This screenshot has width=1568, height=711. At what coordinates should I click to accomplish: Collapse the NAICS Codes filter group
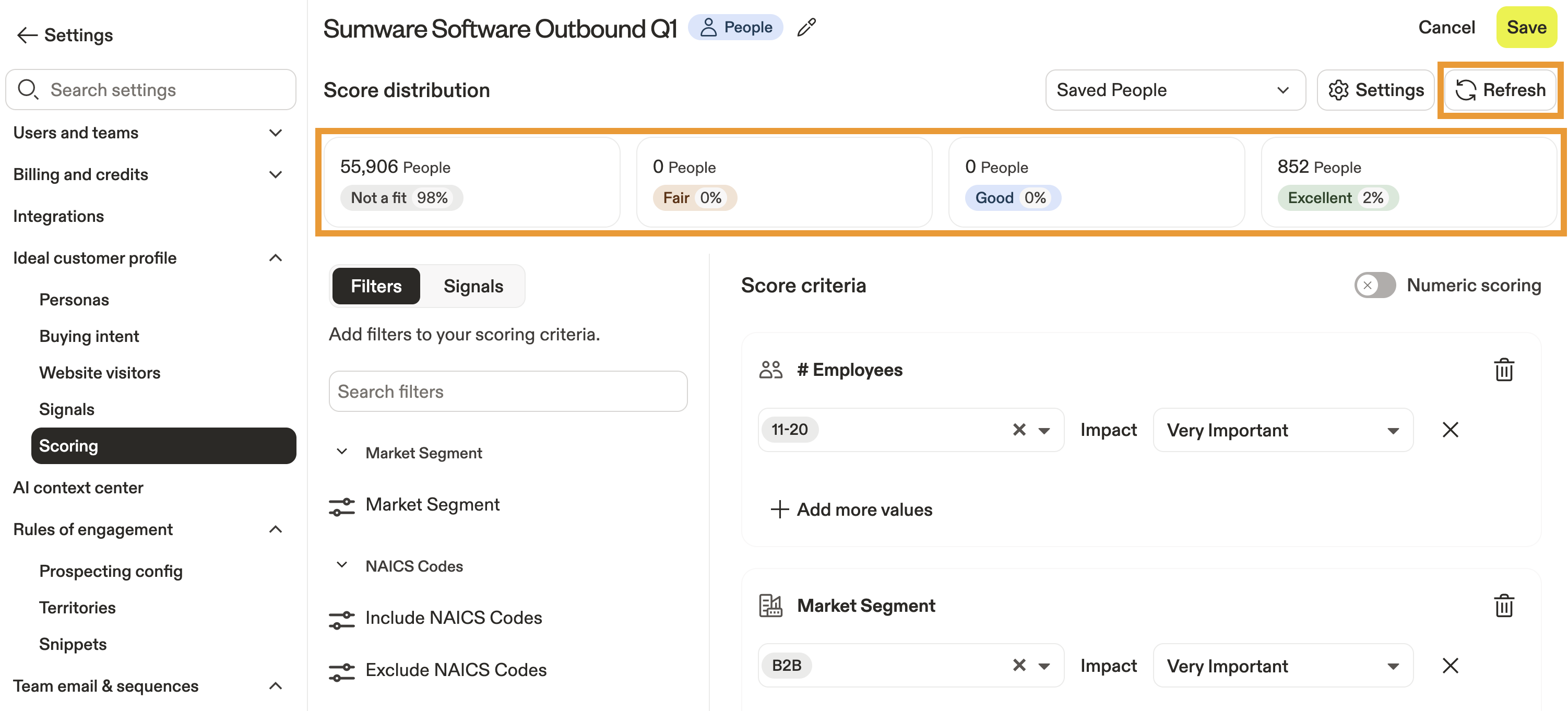pos(342,565)
